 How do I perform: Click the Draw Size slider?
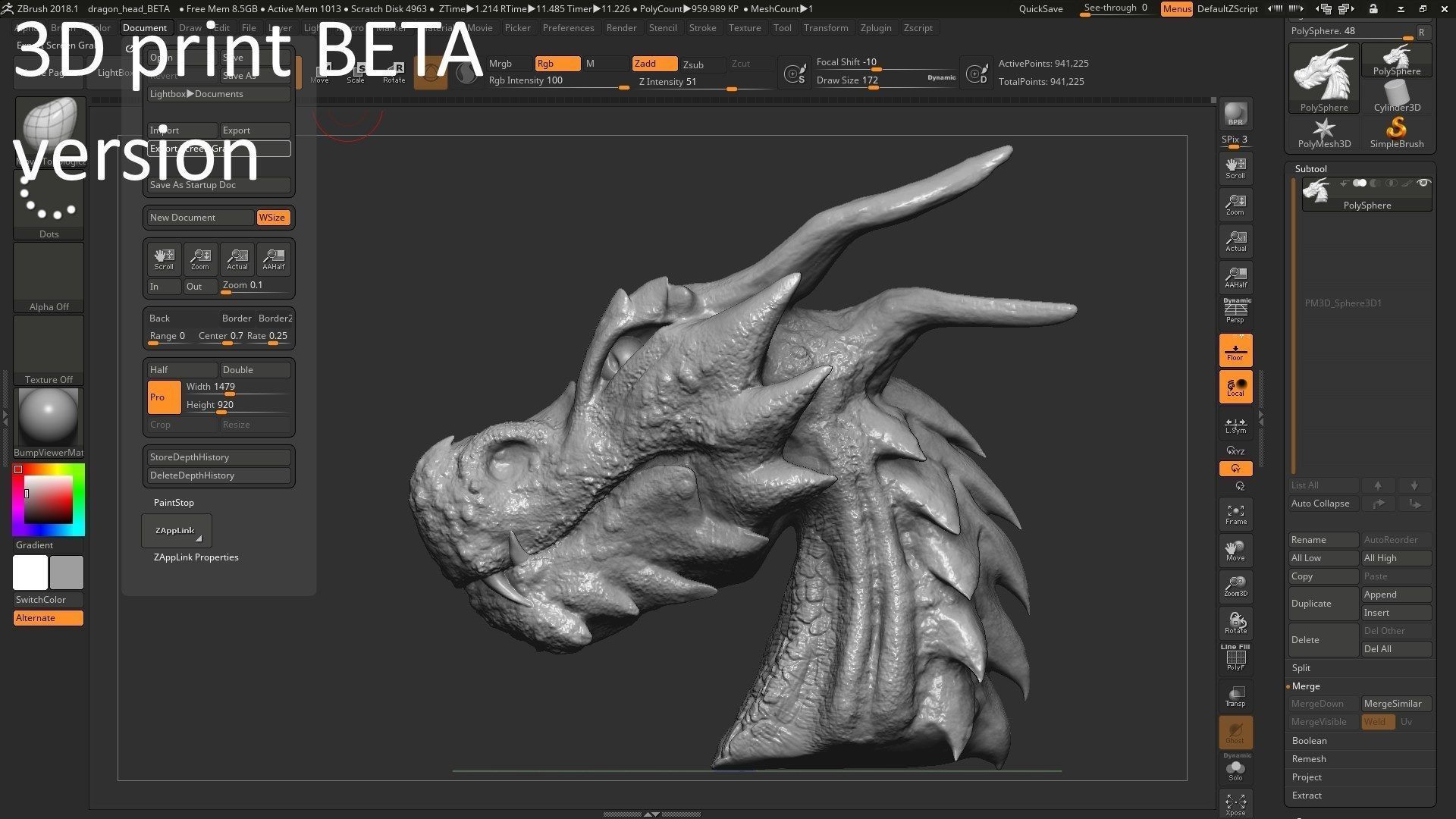(886, 82)
